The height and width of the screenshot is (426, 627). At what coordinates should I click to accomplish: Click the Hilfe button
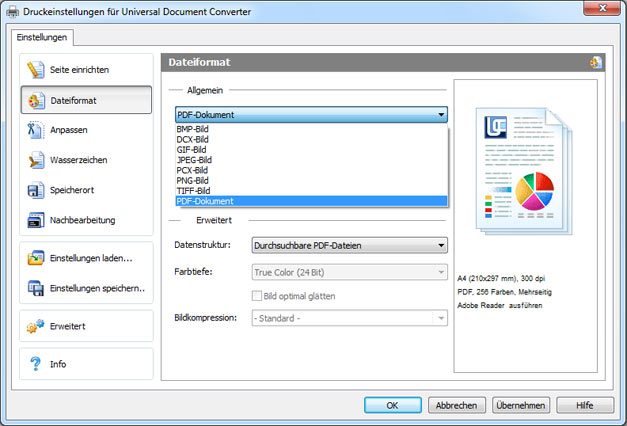click(x=585, y=405)
